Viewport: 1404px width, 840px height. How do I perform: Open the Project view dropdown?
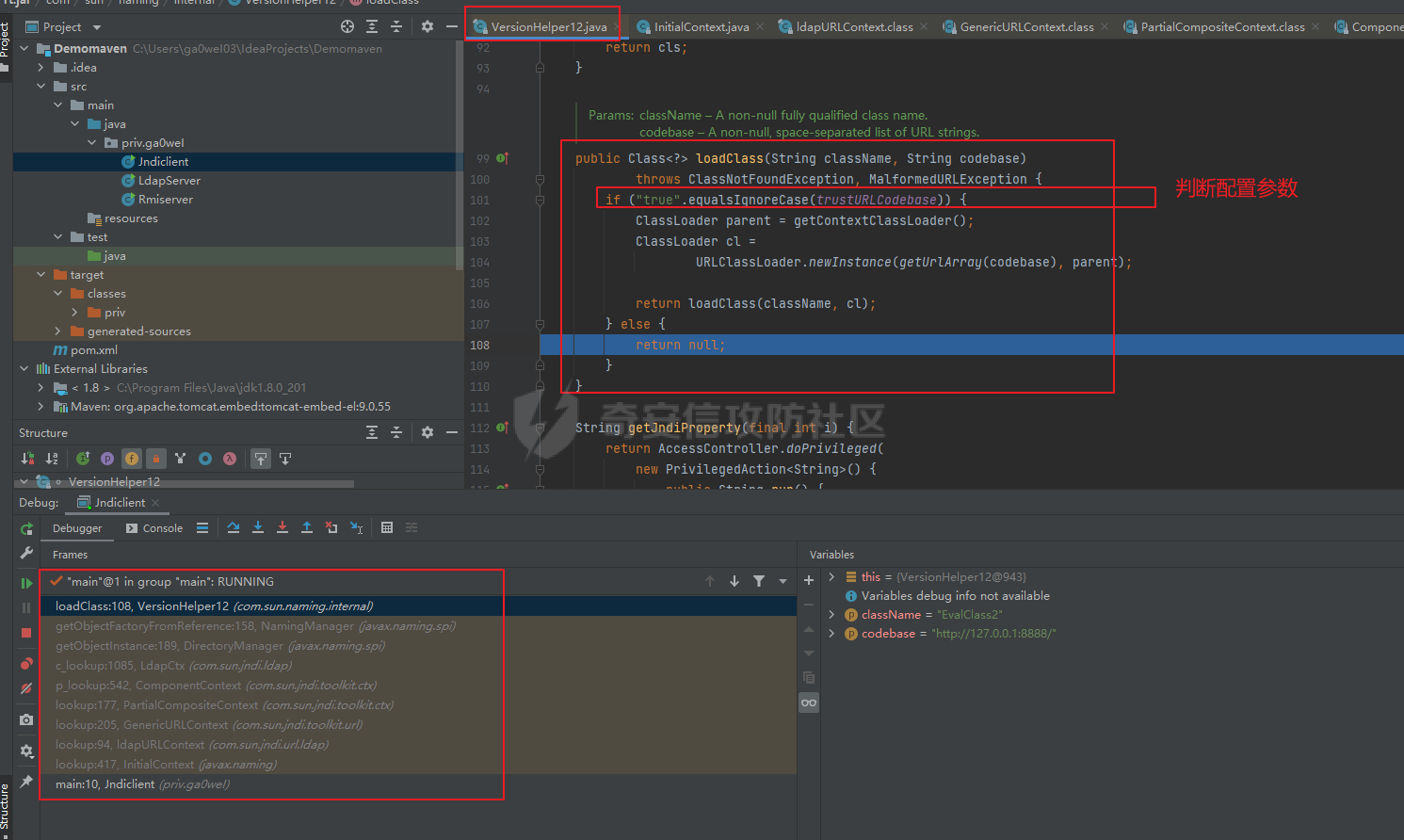coord(97,27)
